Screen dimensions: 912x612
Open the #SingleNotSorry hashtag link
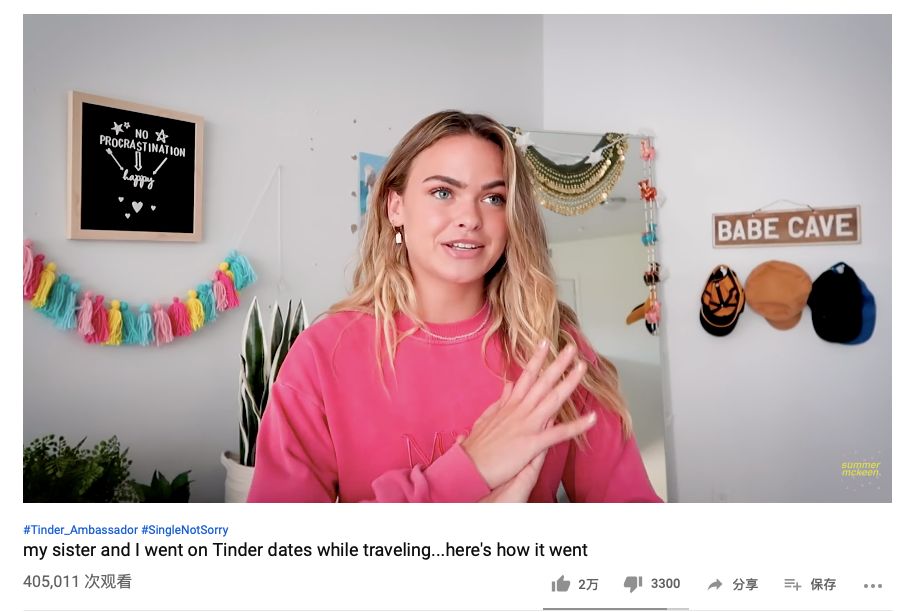click(185, 529)
